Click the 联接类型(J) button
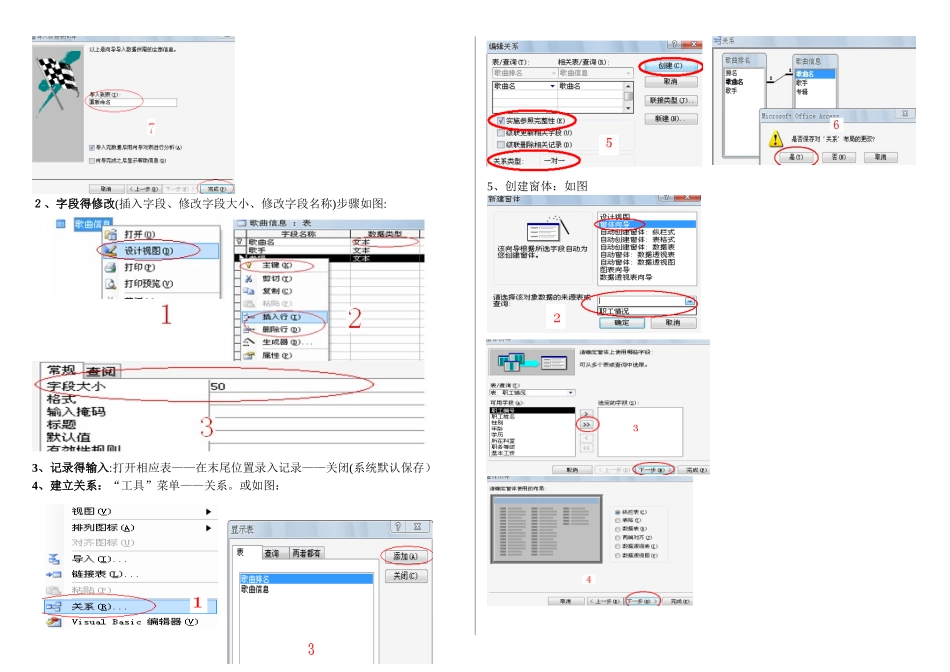Viewport: 950px width, 672px height. 670,101
